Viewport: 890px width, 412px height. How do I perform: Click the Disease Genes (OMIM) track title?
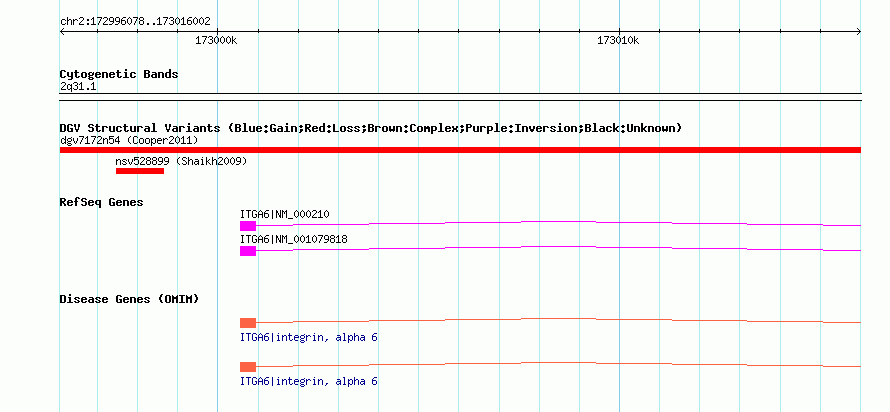[129, 299]
